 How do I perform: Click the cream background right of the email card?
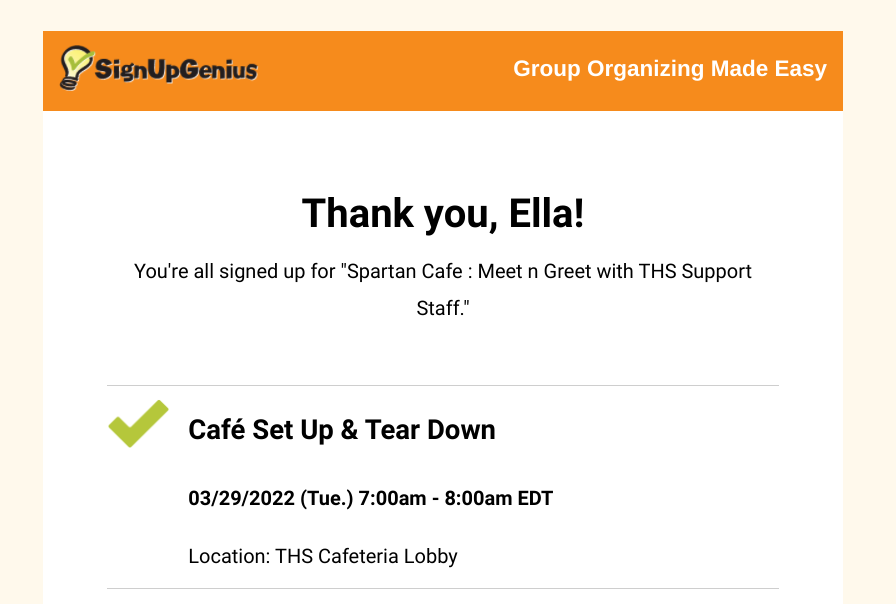pos(869,300)
